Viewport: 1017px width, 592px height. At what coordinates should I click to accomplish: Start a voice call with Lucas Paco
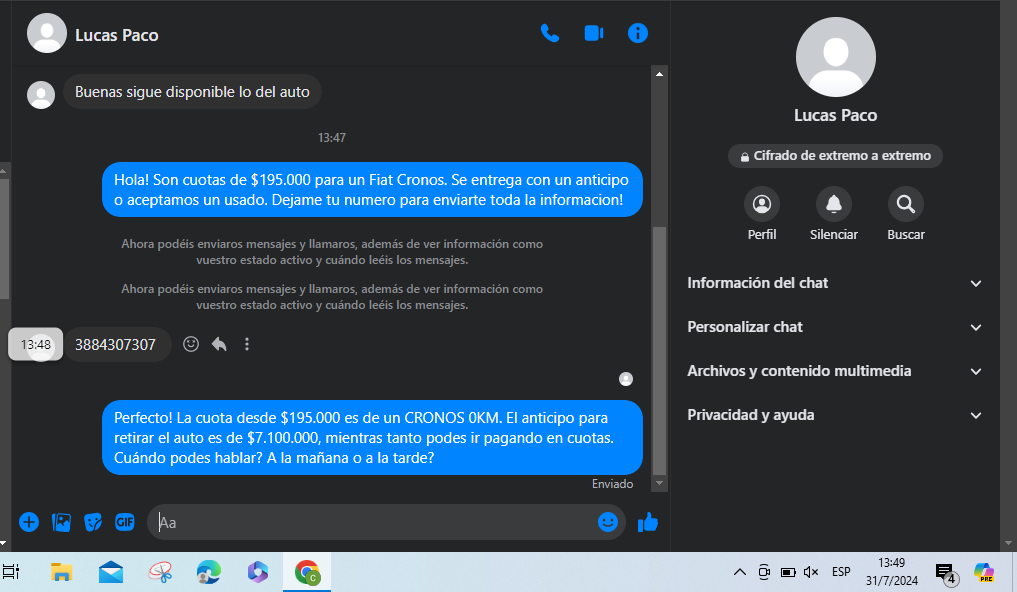click(x=549, y=33)
